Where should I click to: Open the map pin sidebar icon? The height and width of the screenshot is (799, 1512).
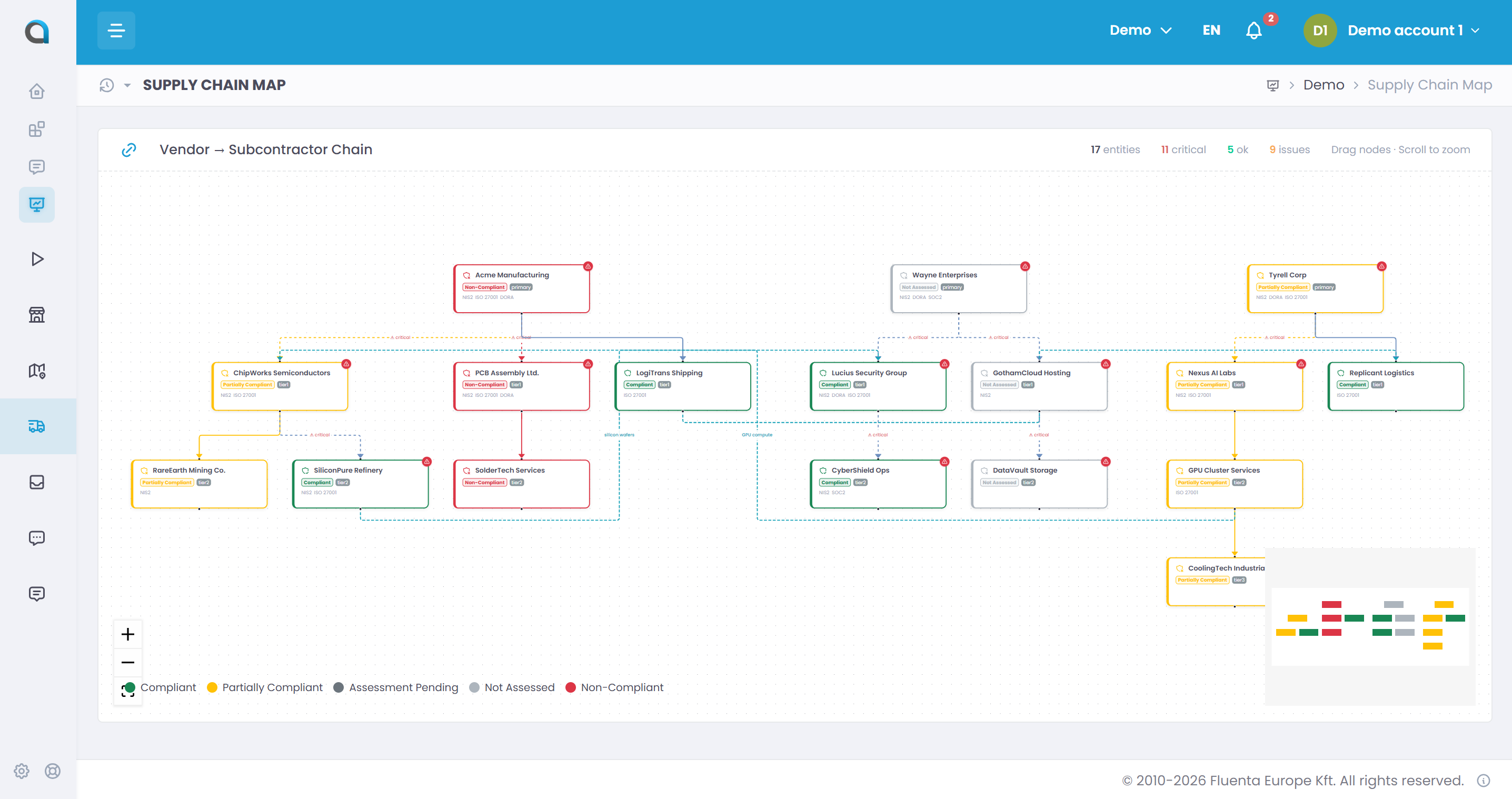tap(37, 371)
